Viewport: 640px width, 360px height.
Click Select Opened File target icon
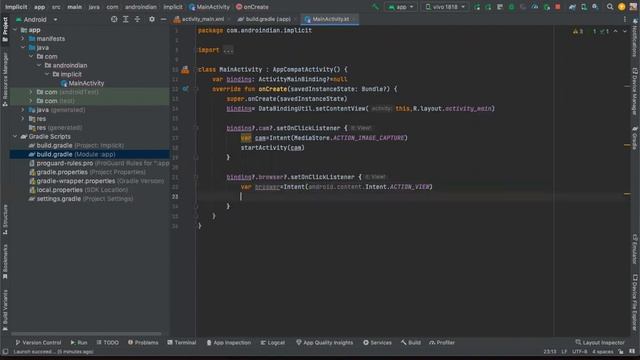114,19
